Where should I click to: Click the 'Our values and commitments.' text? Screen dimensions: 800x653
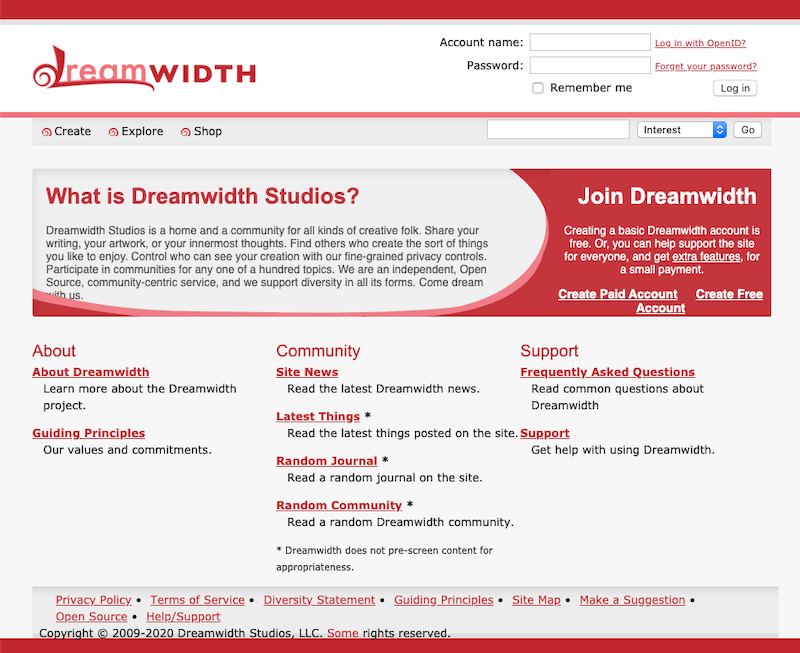[128, 450]
